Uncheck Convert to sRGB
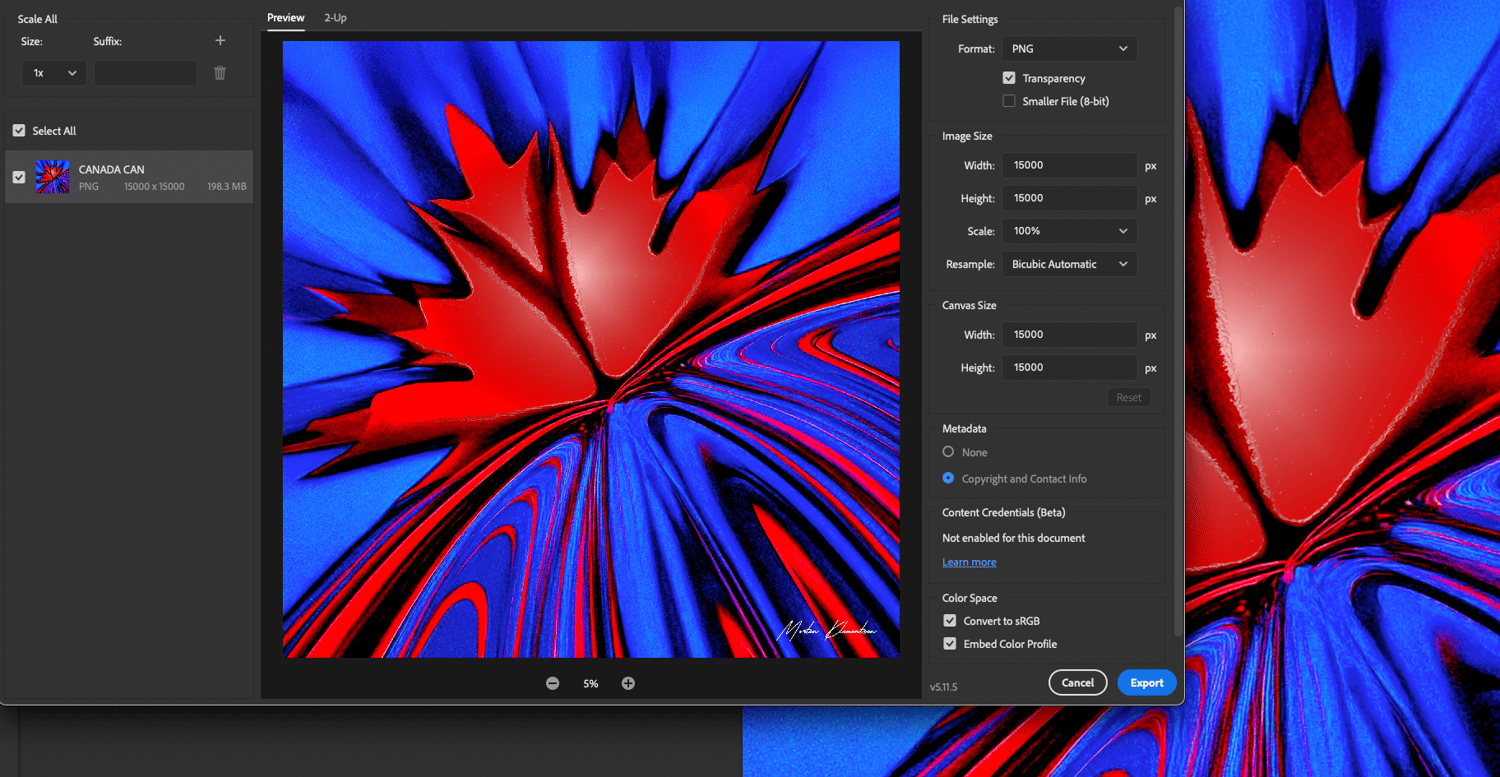The height and width of the screenshot is (777, 1500). 950,621
